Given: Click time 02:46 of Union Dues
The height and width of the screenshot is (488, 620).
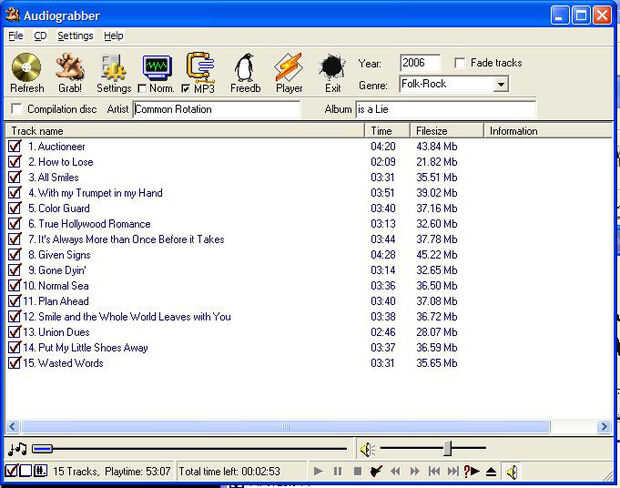Looking at the screenshot, I should [383, 332].
